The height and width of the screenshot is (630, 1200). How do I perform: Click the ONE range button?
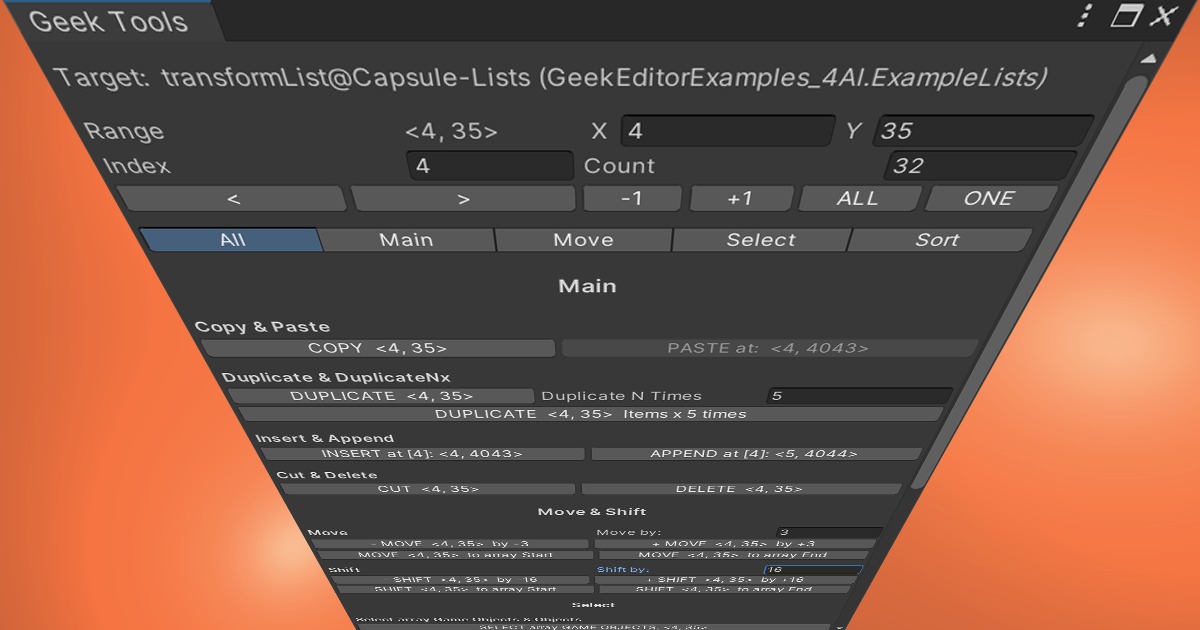point(990,198)
